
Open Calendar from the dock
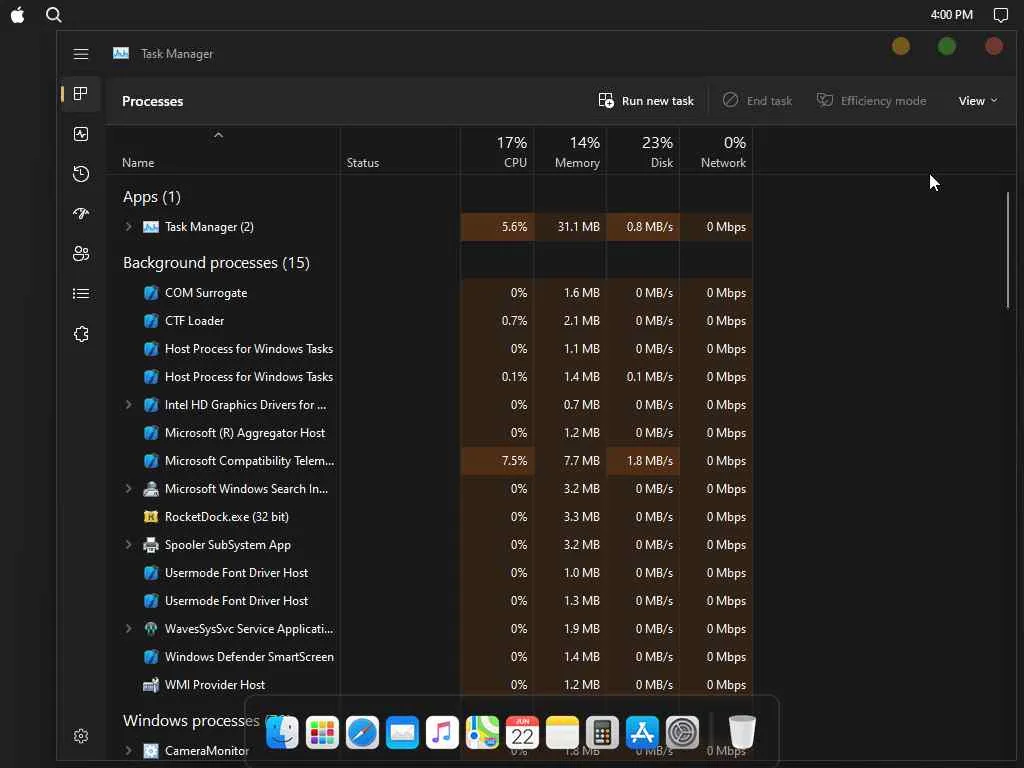point(522,732)
